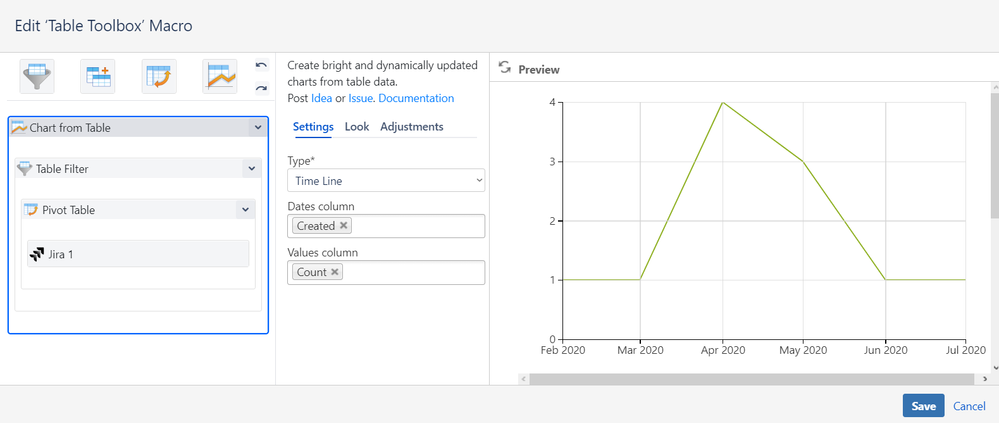Add a Table Filter macro from toolbar
The image size is (999, 423).
[37, 77]
